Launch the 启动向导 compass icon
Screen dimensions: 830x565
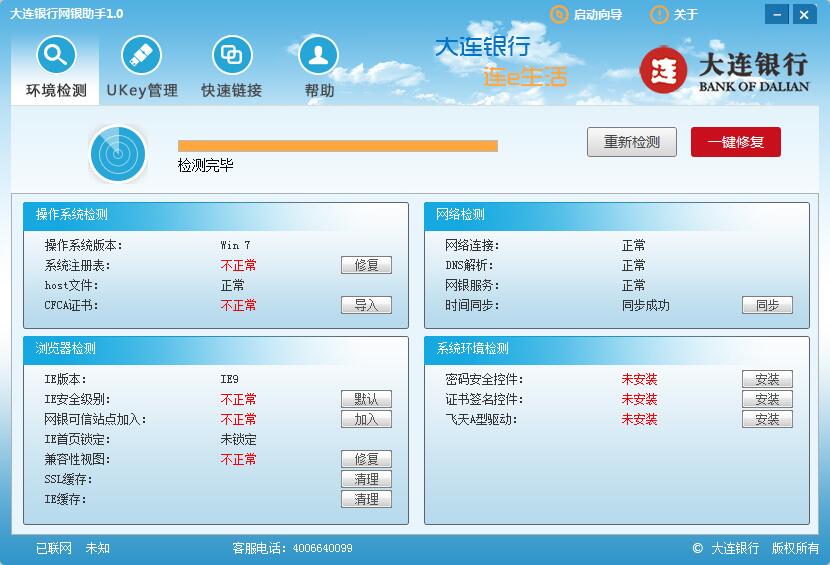click(559, 14)
